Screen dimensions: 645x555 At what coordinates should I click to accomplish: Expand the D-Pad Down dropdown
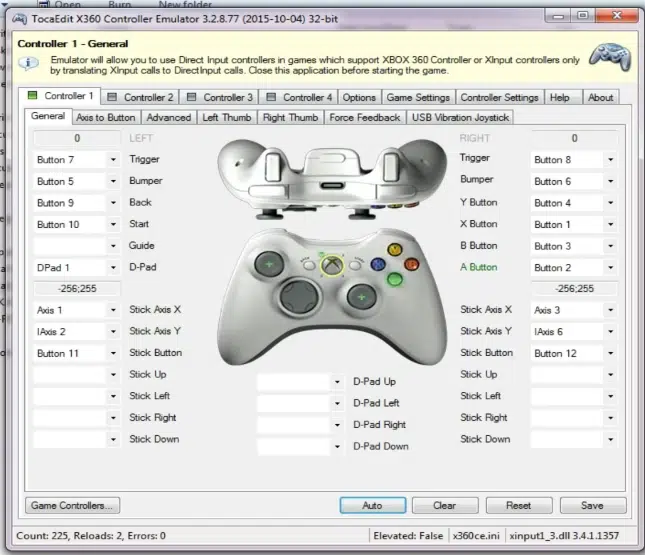pyautogui.click(x=337, y=446)
